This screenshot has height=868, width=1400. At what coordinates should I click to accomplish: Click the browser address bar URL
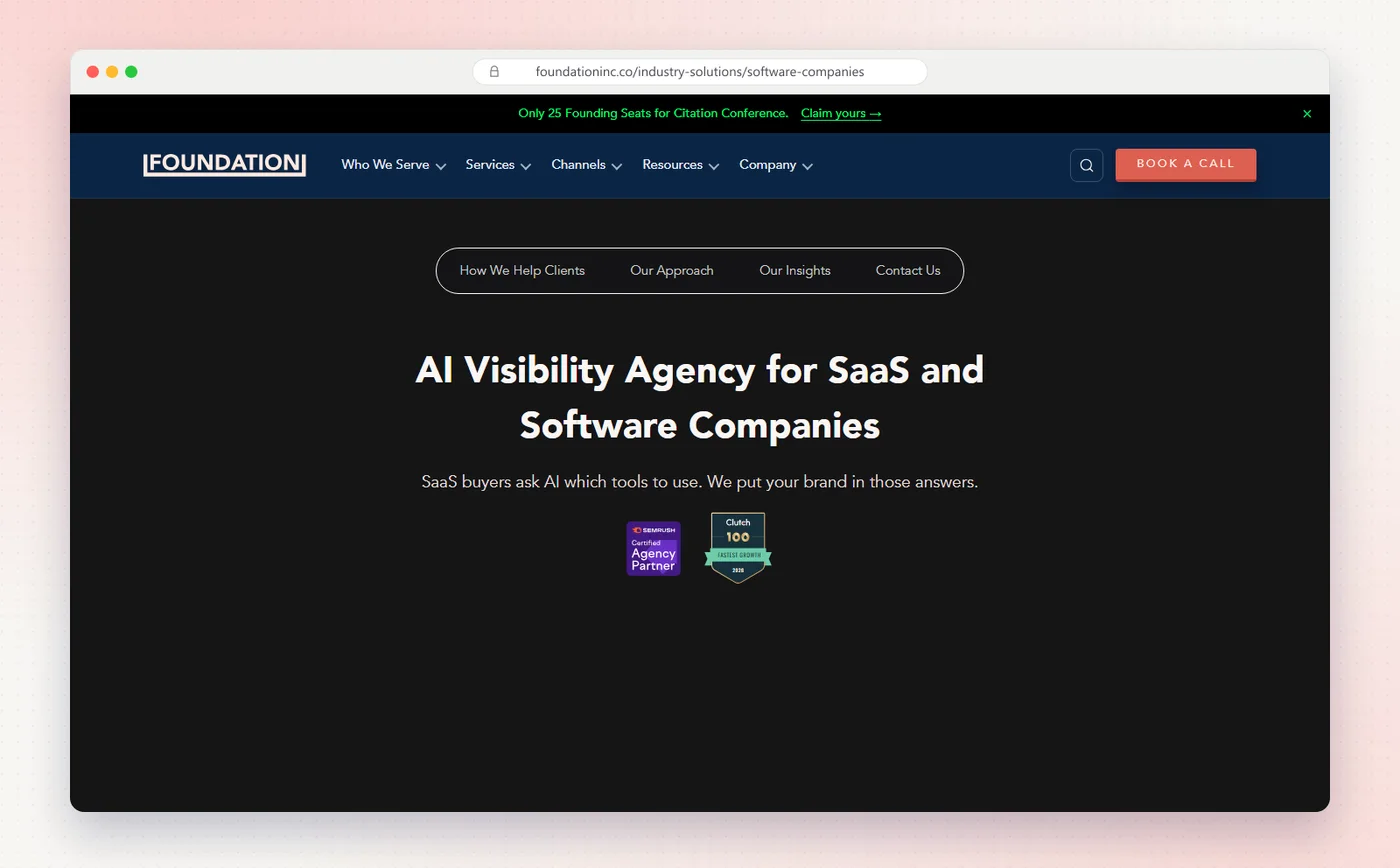tap(700, 72)
